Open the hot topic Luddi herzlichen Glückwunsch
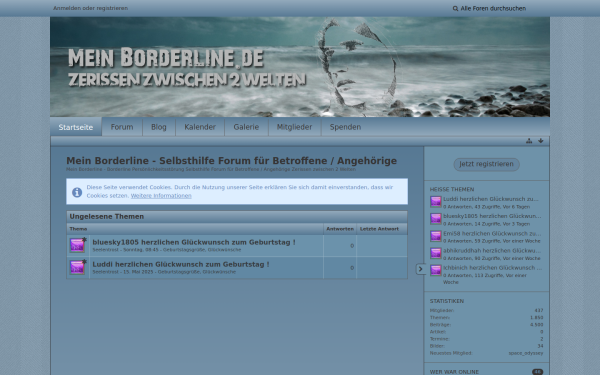 click(491, 199)
